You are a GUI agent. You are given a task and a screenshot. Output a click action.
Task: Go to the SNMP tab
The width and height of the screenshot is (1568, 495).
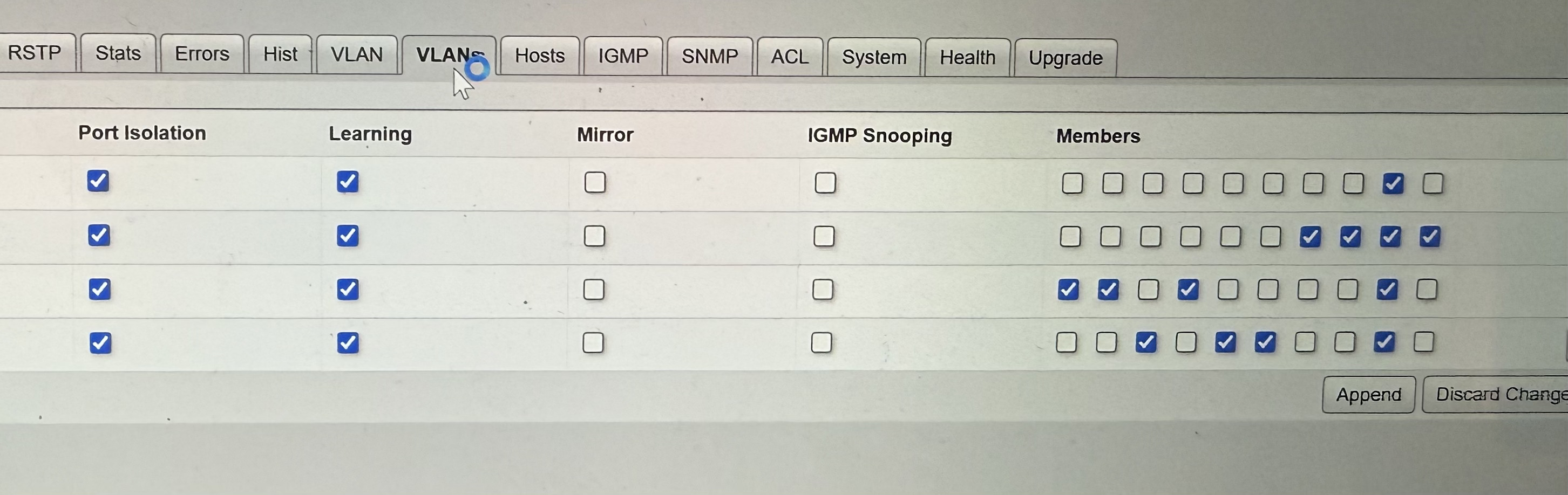710,57
